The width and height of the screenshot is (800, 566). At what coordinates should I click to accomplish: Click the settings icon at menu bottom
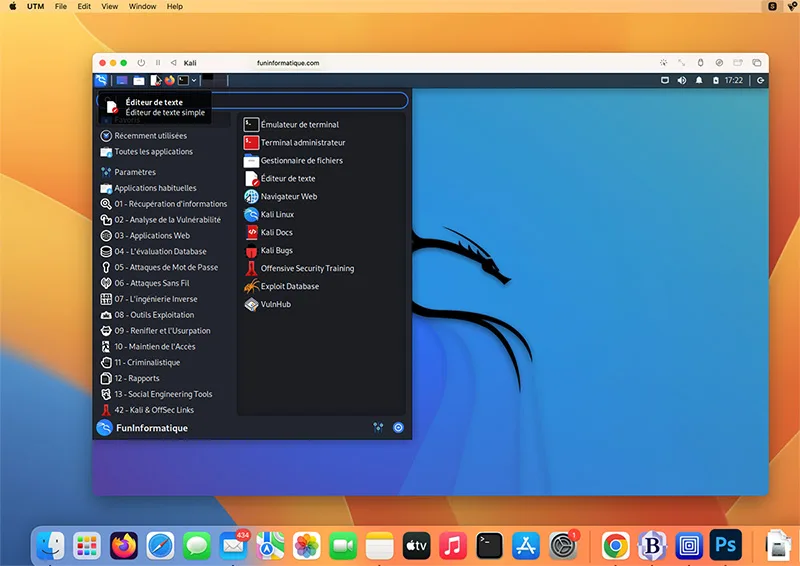point(378,427)
